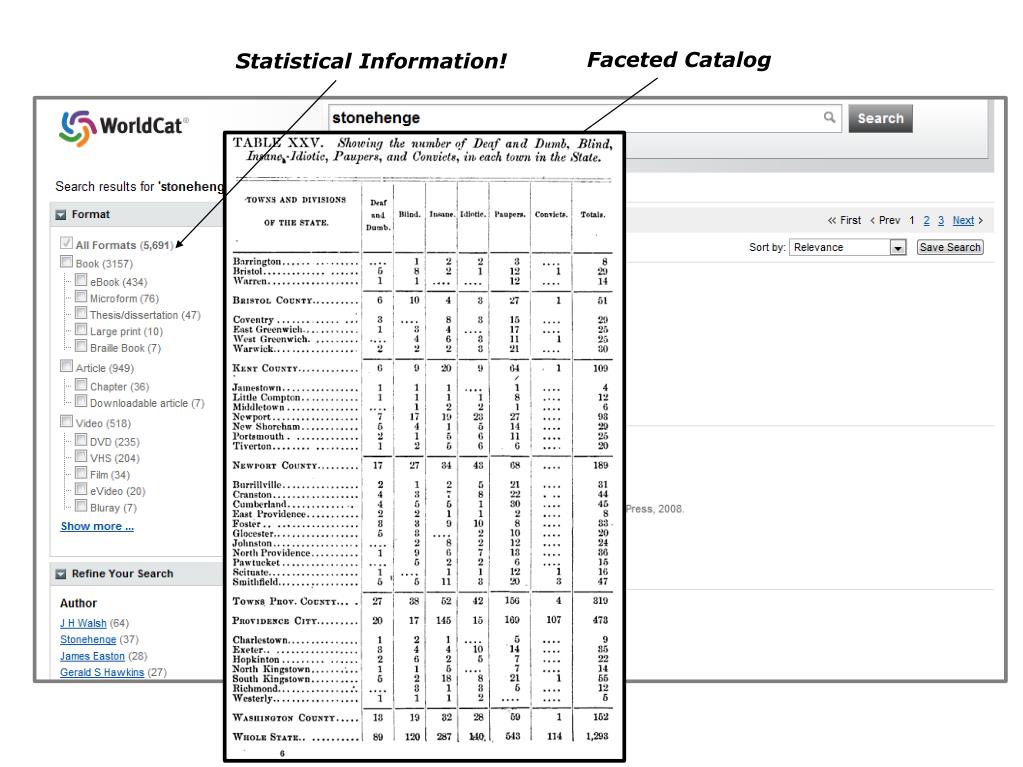The image size is (1023, 767).
Task: Go to the Next results page
Action: point(968,220)
